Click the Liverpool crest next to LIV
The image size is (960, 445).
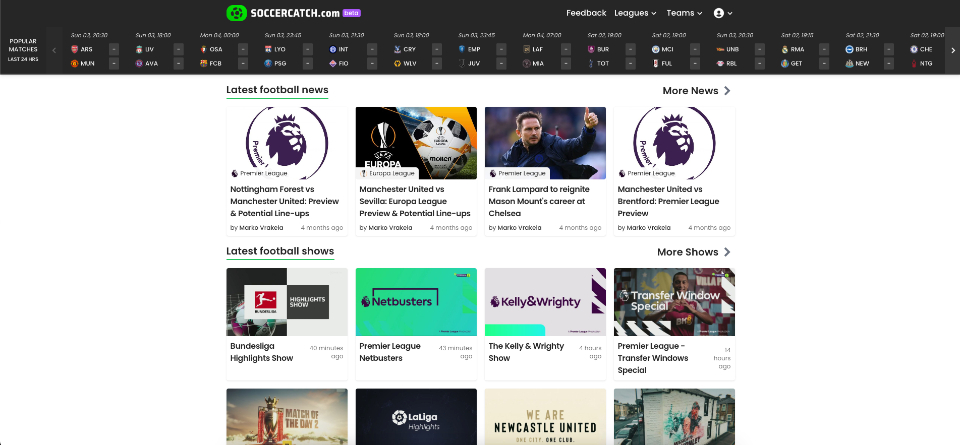[x=139, y=49]
